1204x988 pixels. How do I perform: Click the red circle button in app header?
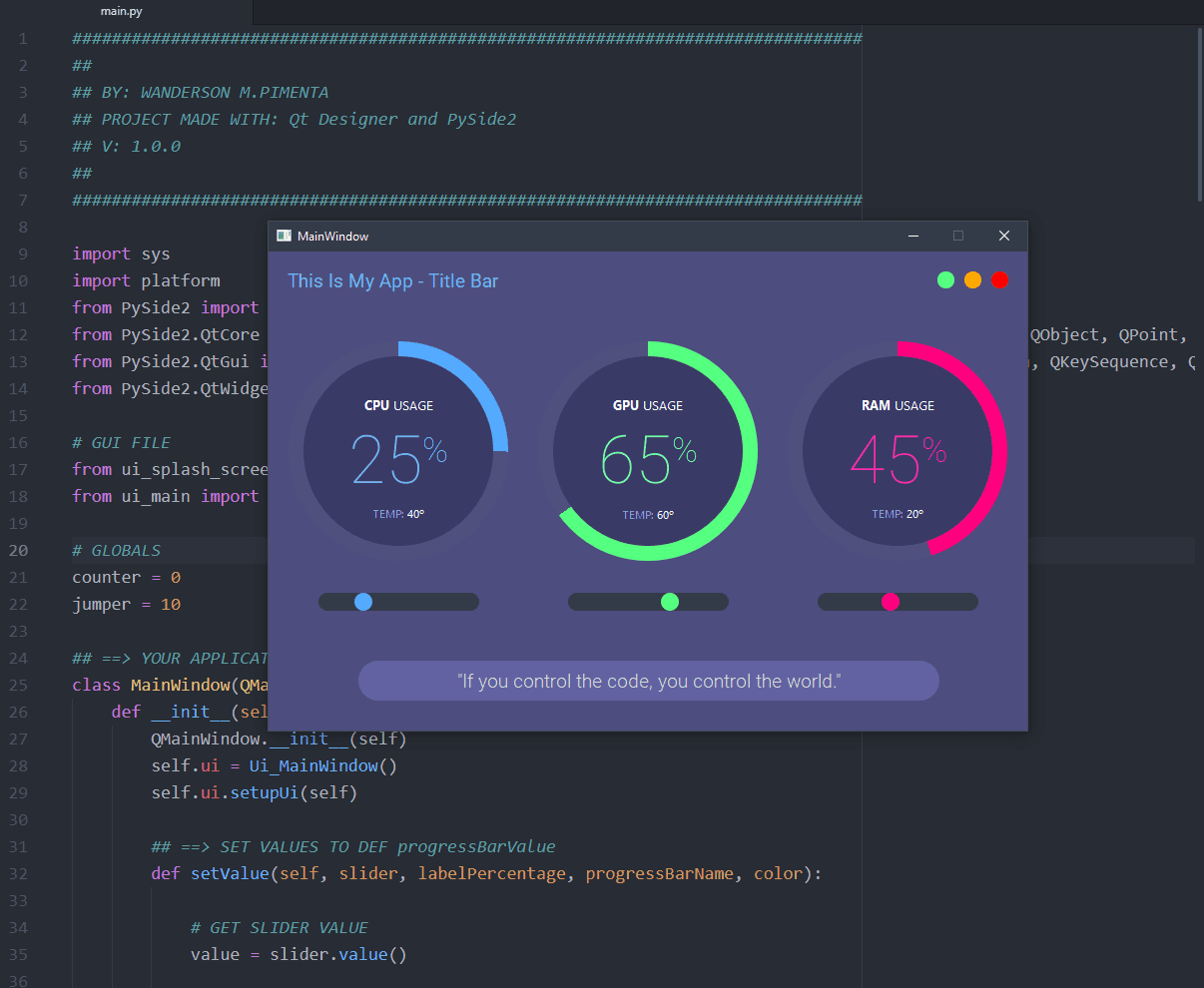(999, 280)
